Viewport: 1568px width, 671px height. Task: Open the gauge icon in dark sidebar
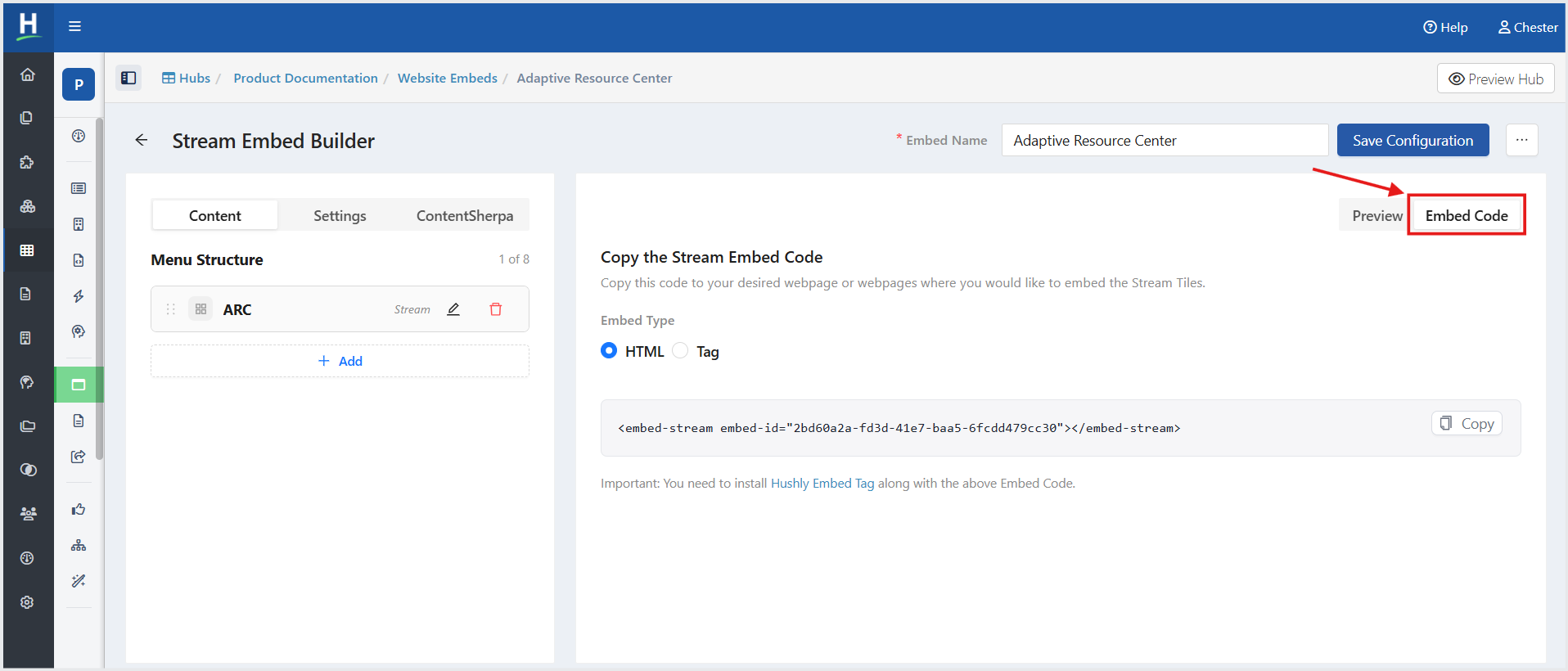[x=27, y=558]
